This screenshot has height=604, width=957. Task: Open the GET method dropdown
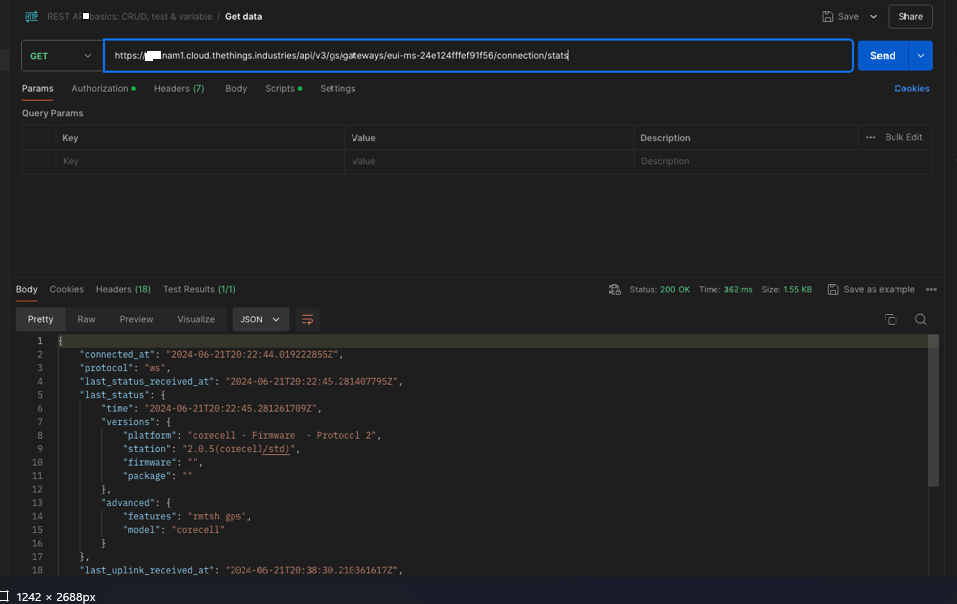pyautogui.click(x=61, y=56)
